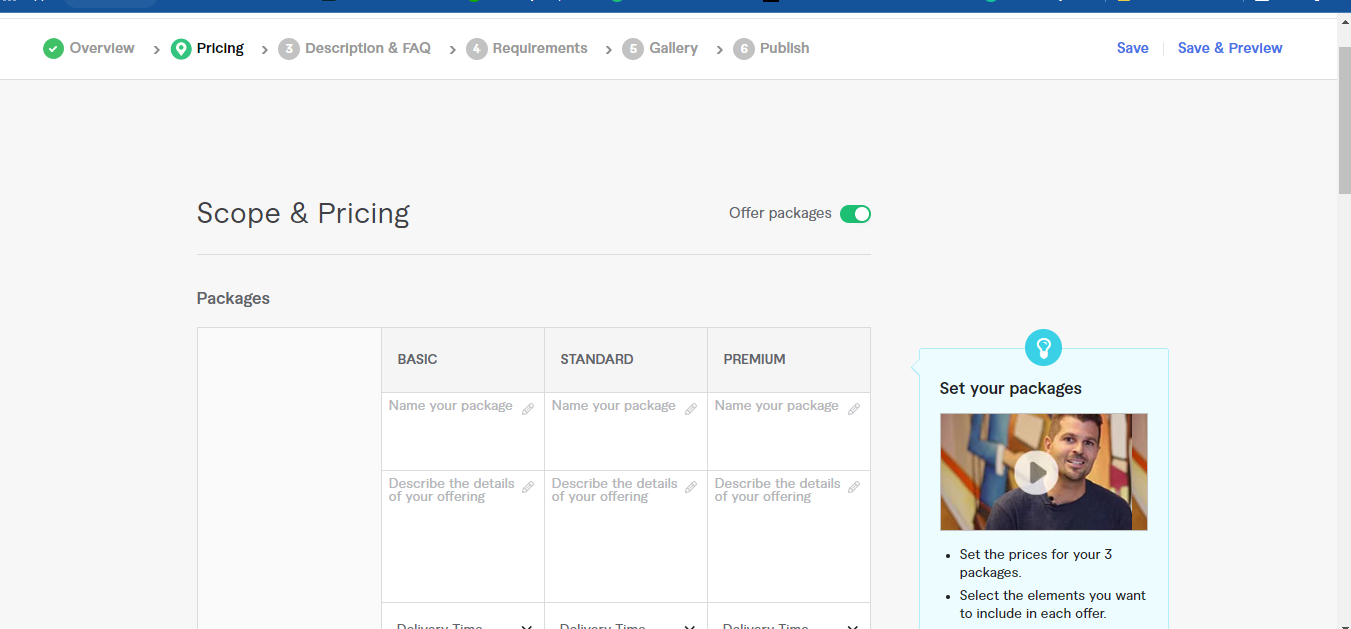Click pencil icon in Standard description
The height and width of the screenshot is (629, 1351).
691,487
